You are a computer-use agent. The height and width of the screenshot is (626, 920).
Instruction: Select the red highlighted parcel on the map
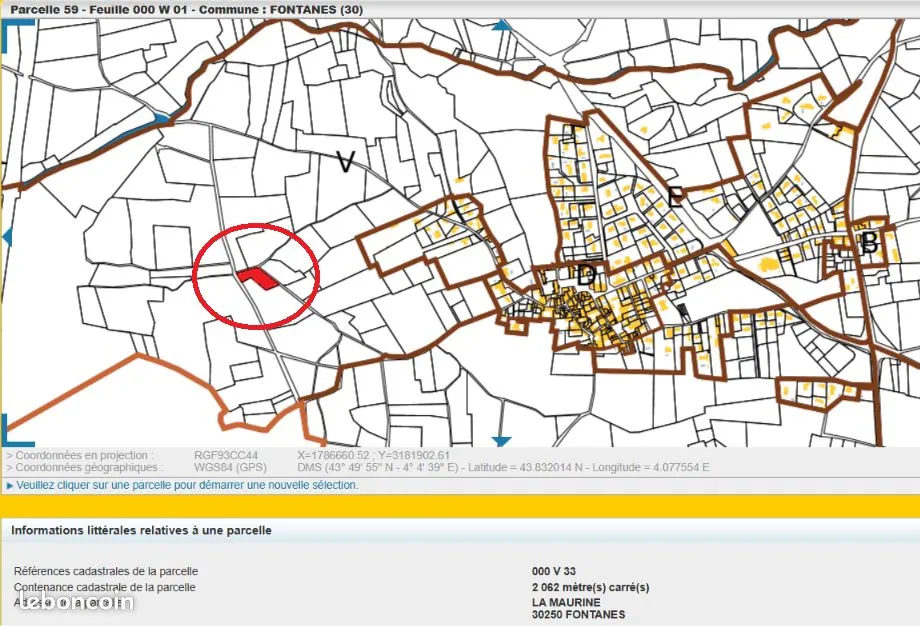258,278
